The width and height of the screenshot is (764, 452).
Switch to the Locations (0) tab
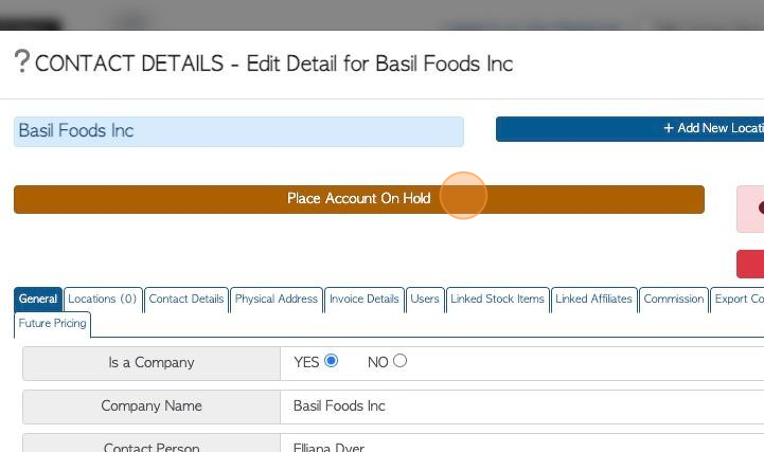tap(103, 299)
